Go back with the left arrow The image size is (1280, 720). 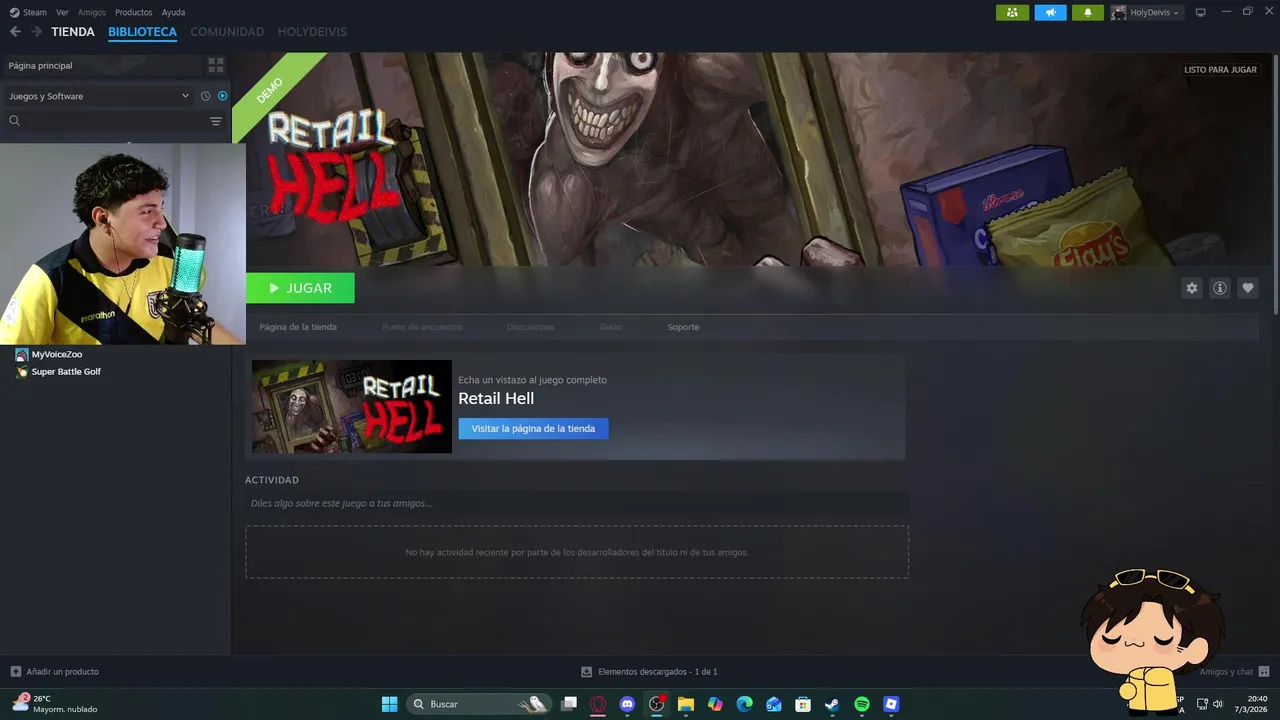tap(15, 32)
